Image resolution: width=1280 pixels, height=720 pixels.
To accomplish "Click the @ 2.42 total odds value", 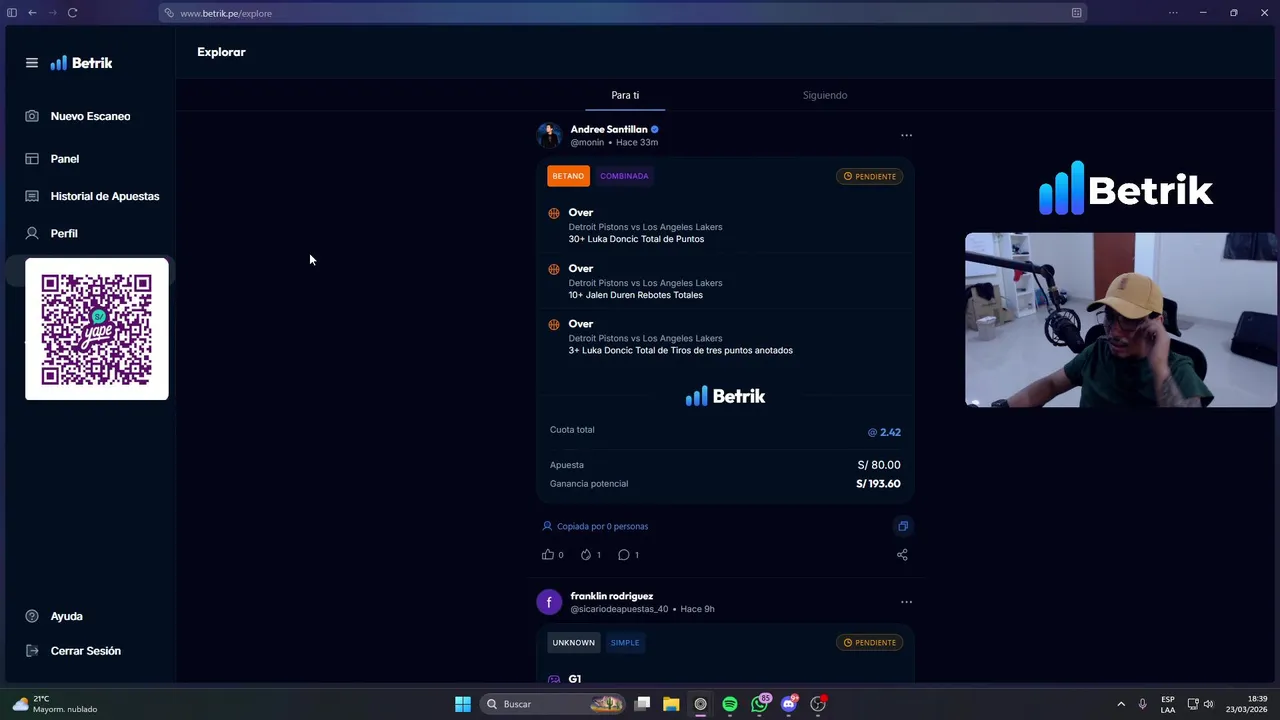I will click(884, 432).
